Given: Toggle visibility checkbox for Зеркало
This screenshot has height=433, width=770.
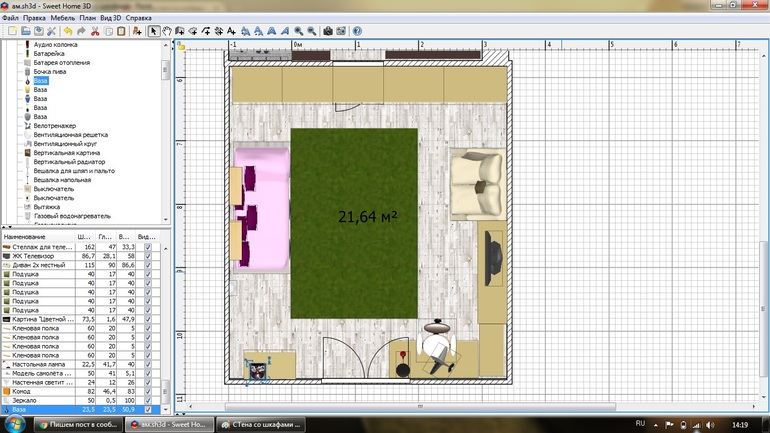Looking at the screenshot, I should [x=148, y=400].
